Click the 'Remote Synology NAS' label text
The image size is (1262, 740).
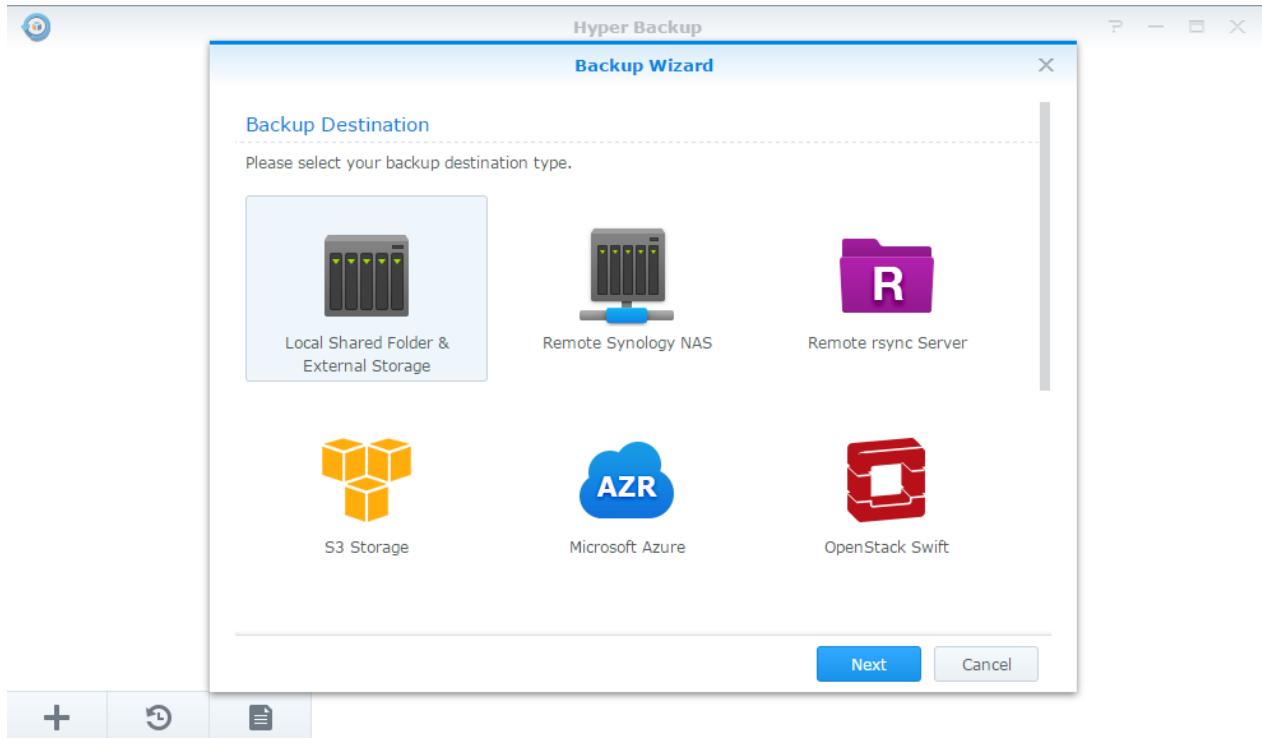627,343
